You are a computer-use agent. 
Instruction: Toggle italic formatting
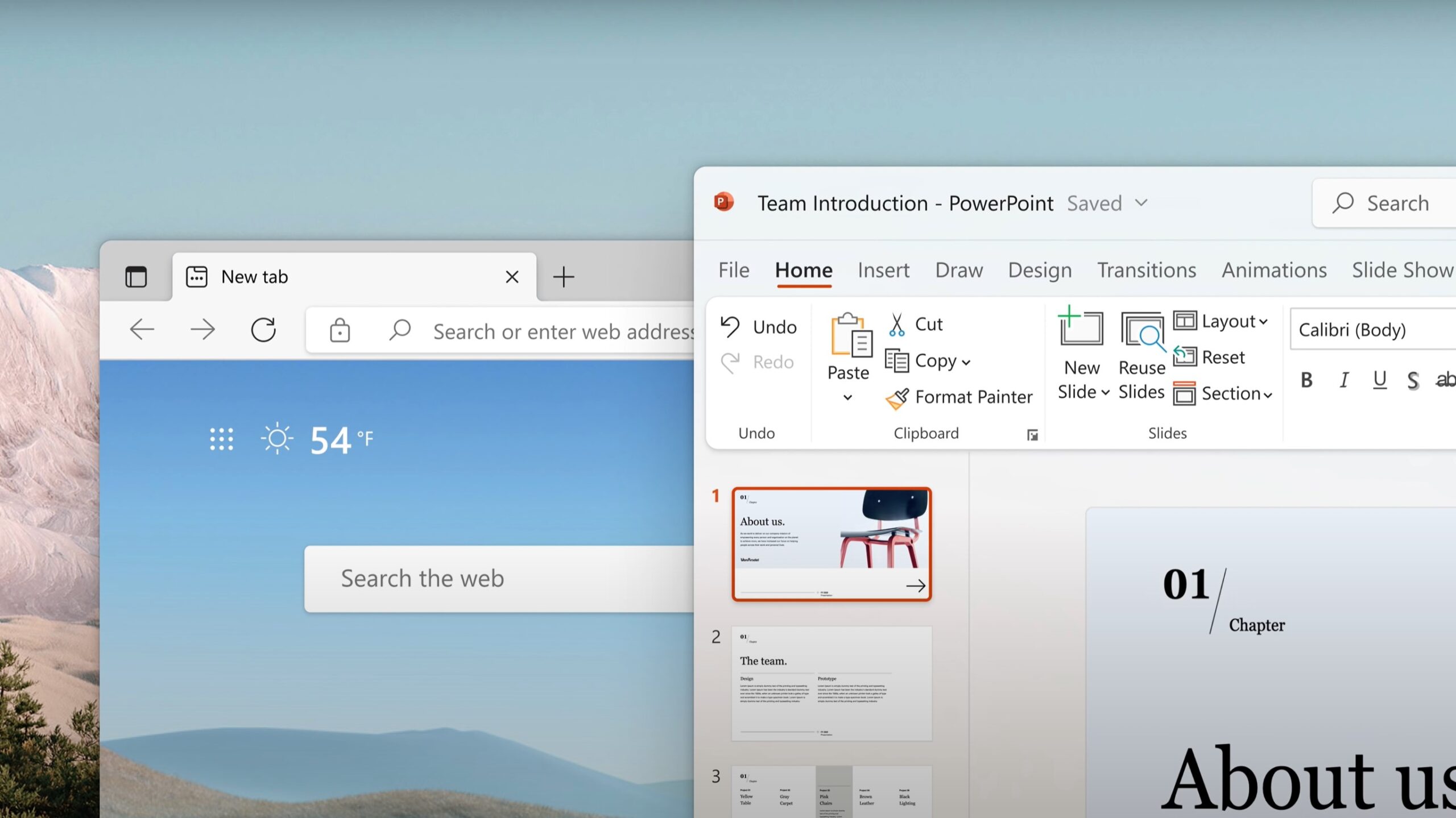tap(1343, 380)
